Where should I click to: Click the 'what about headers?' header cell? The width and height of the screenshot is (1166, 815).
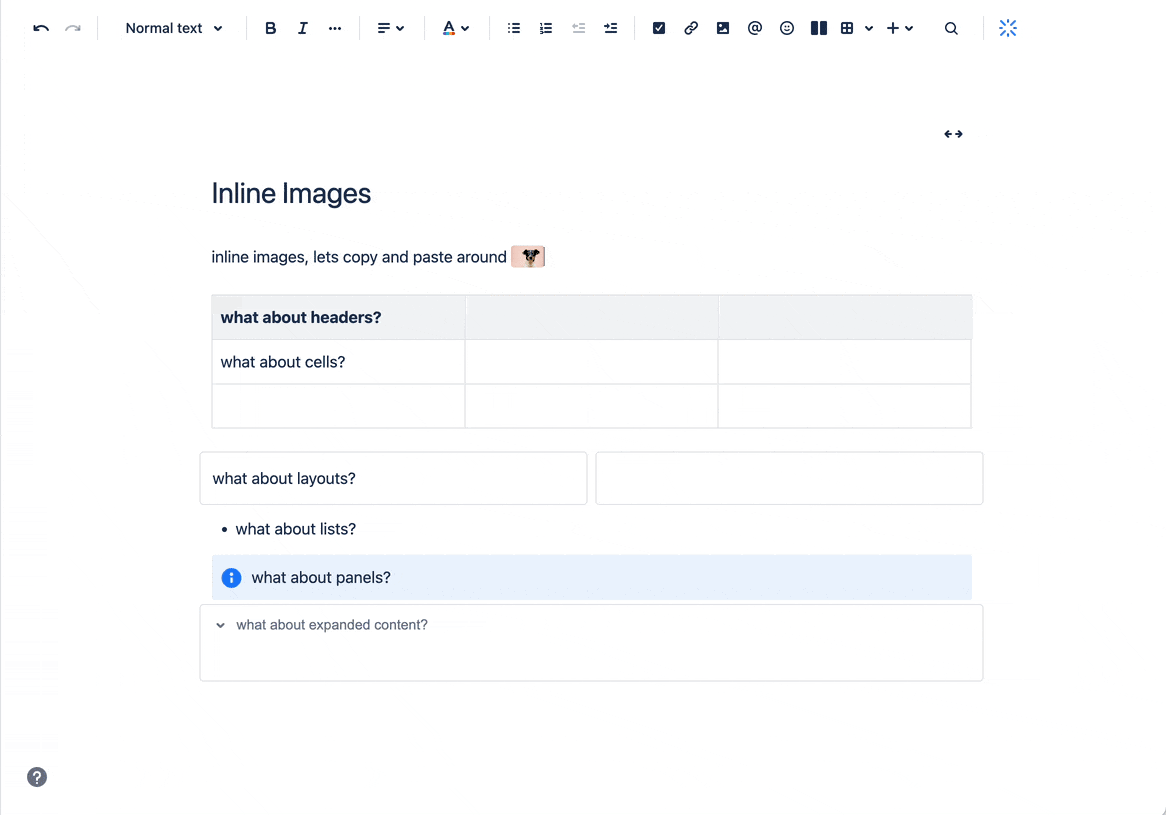[x=338, y=318]
